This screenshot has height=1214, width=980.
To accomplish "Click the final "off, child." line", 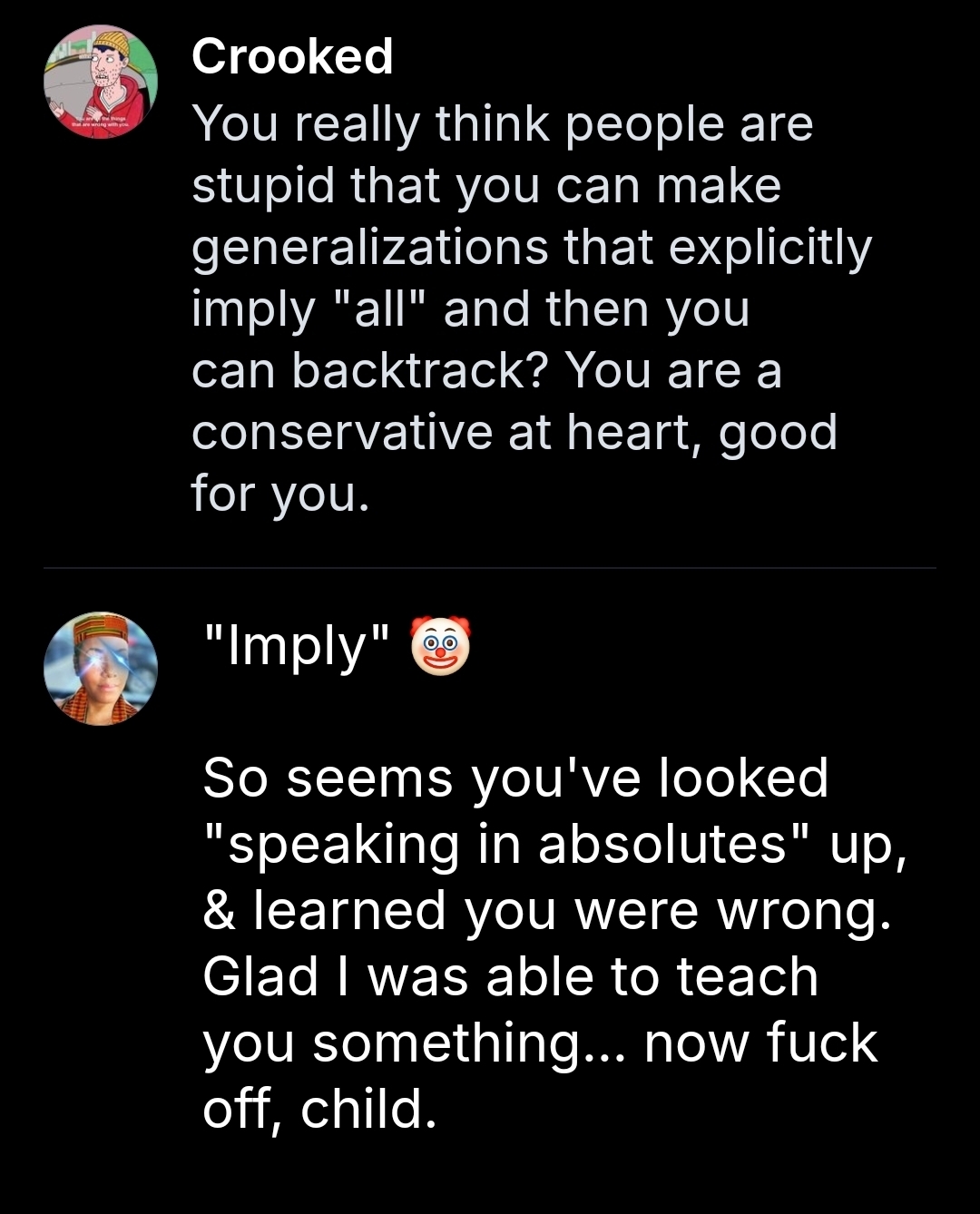I will click(319, 1109).
